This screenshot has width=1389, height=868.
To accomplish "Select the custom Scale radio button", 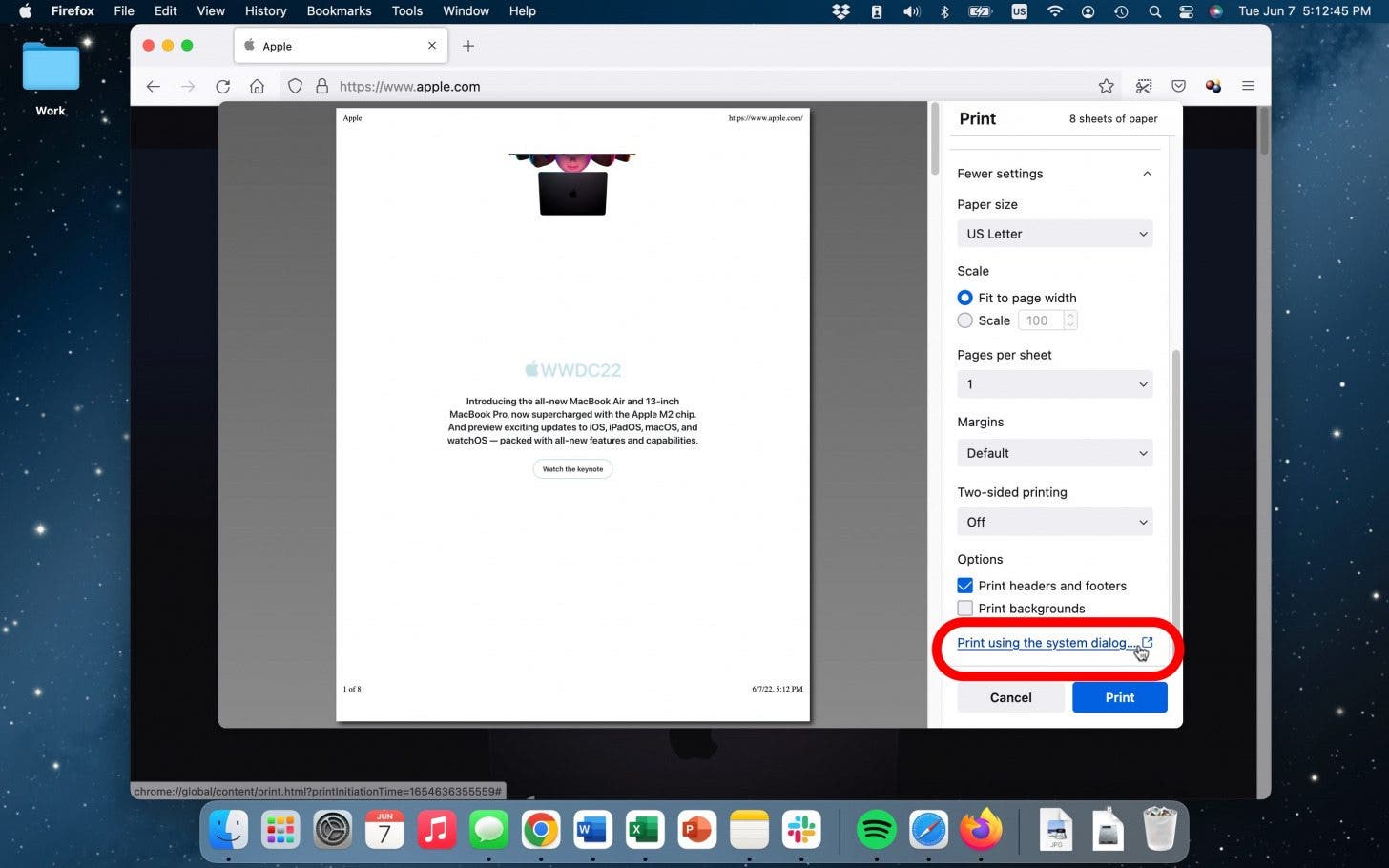I will tap(965, 320).
